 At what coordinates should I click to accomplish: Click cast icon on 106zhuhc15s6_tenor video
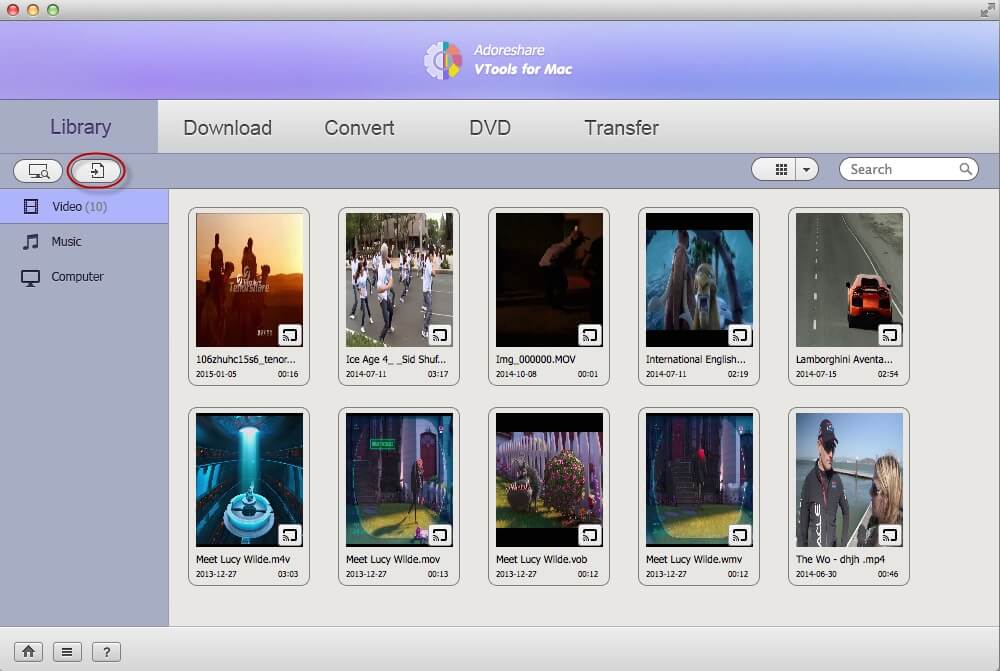point(290,334)
